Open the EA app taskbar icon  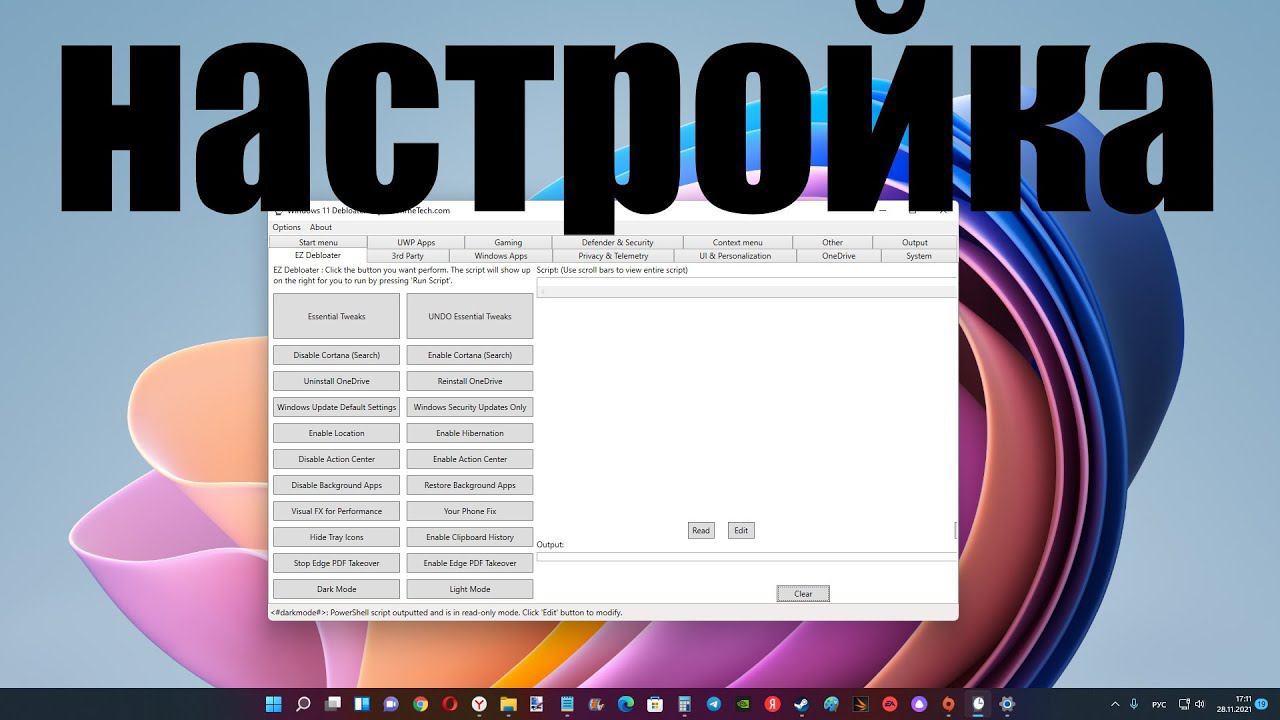pyautogui.click(x=890, y=704)
